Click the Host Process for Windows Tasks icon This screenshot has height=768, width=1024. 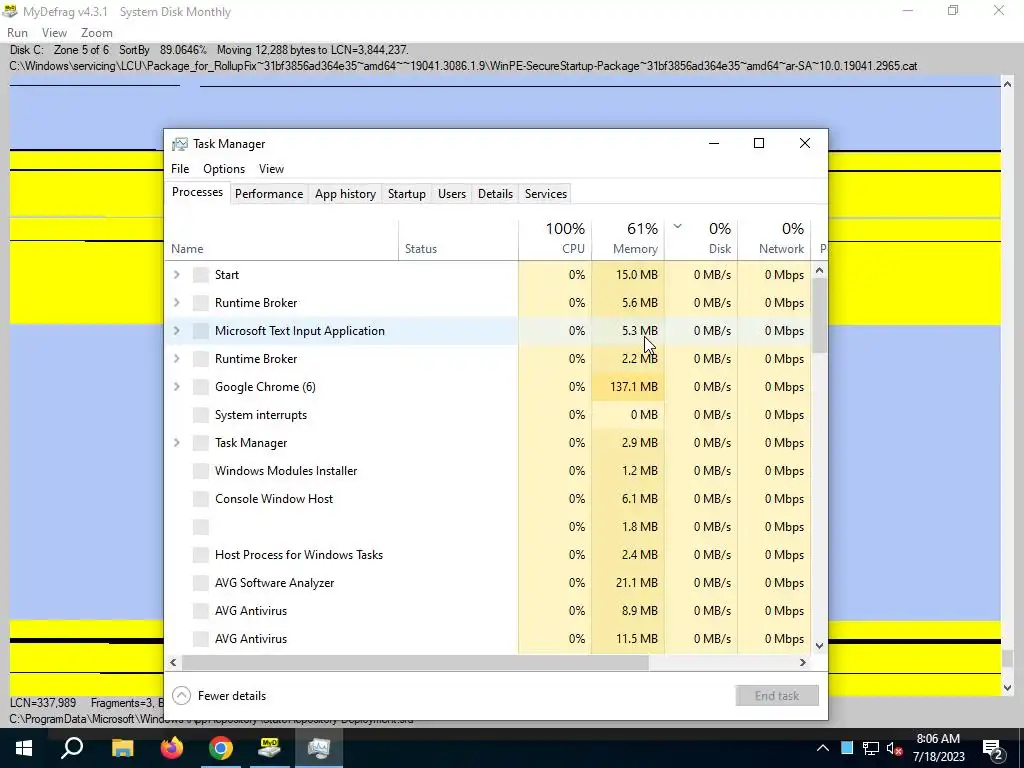[200, 556]
